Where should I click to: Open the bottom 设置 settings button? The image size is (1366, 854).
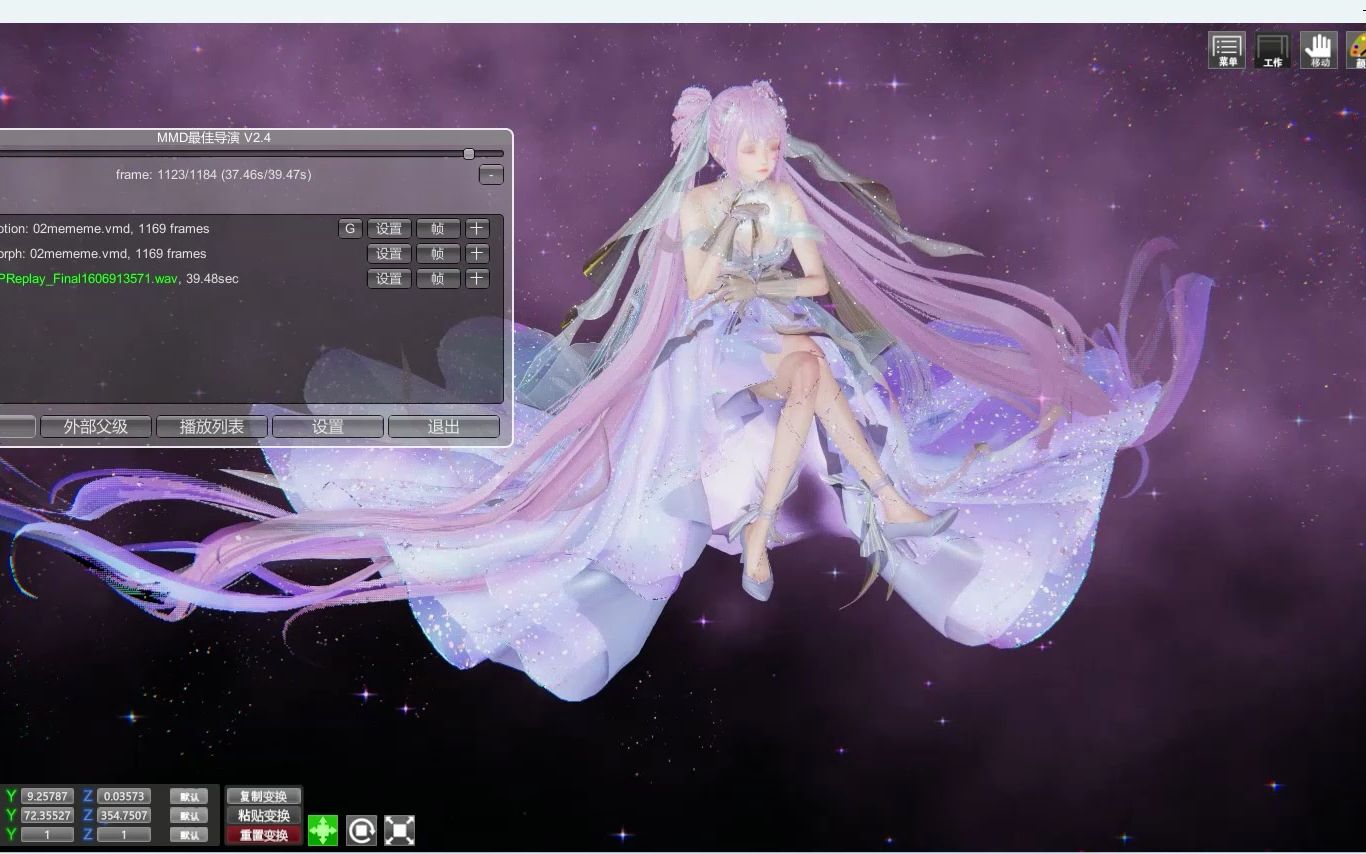pyautogui.click(x=328, y=427)
